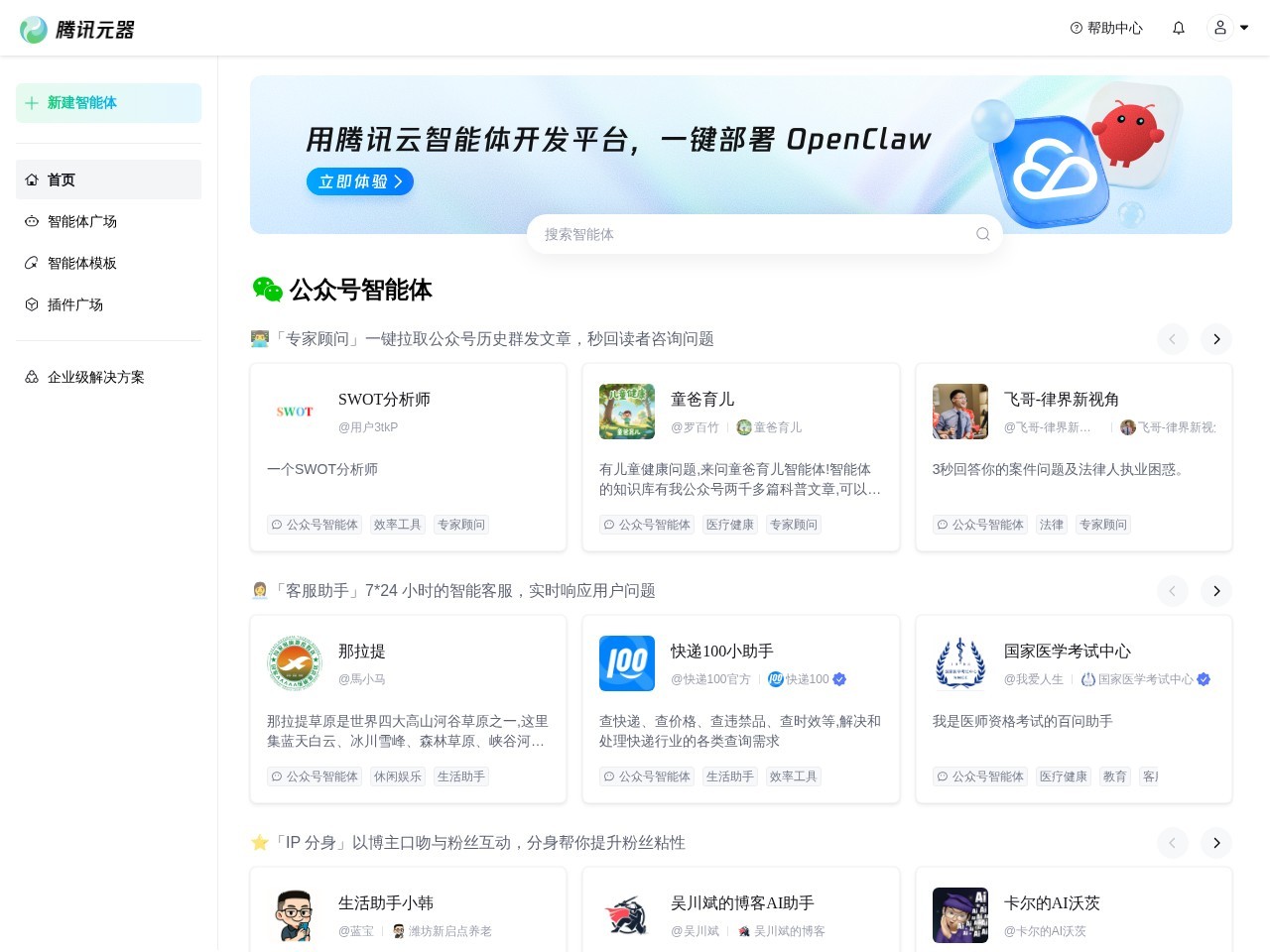Screen dimensions: 1270x952
Task: Open the 生活助手小韩 avatar
Action: (x=295, y=915)
